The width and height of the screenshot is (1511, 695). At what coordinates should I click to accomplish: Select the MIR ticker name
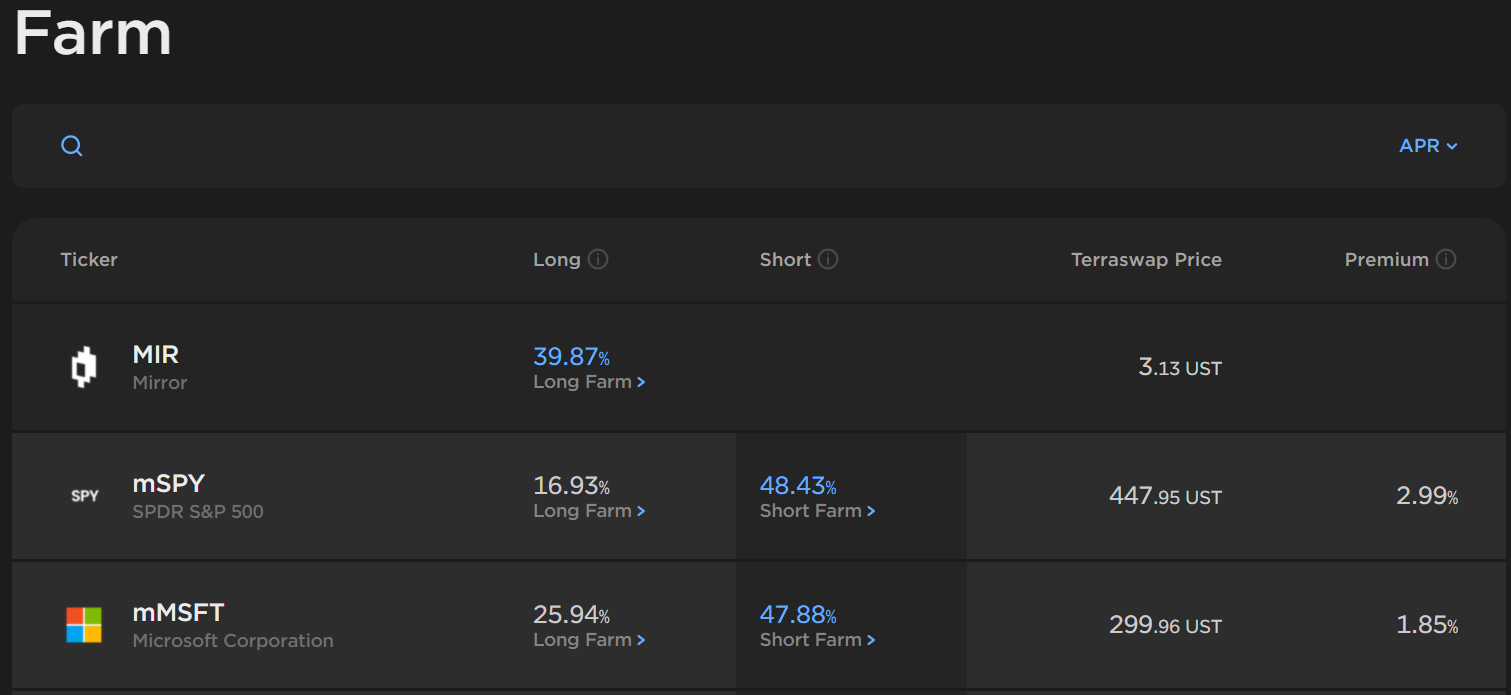click(156, 355)
